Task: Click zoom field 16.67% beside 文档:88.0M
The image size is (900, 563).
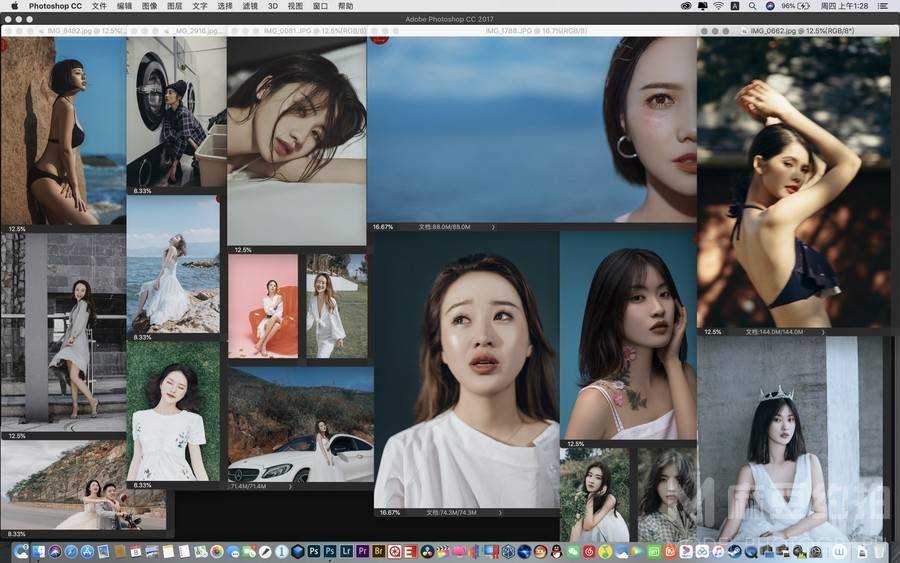Action: [383, 227]
